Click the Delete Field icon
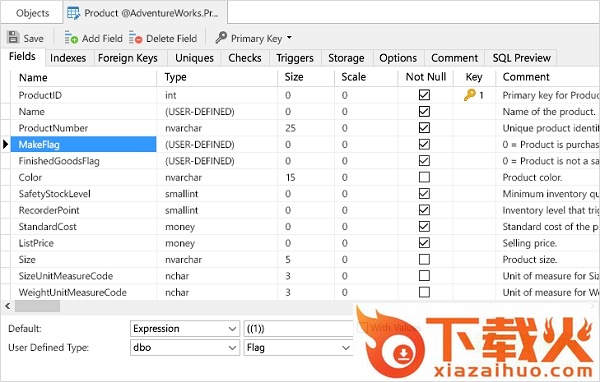 point(135,38)
